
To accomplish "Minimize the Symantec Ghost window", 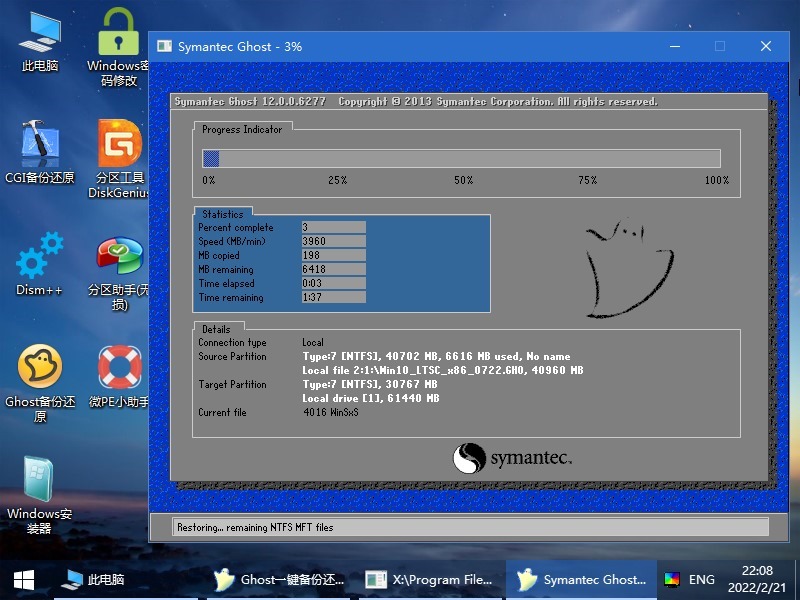I will (674, 46).
